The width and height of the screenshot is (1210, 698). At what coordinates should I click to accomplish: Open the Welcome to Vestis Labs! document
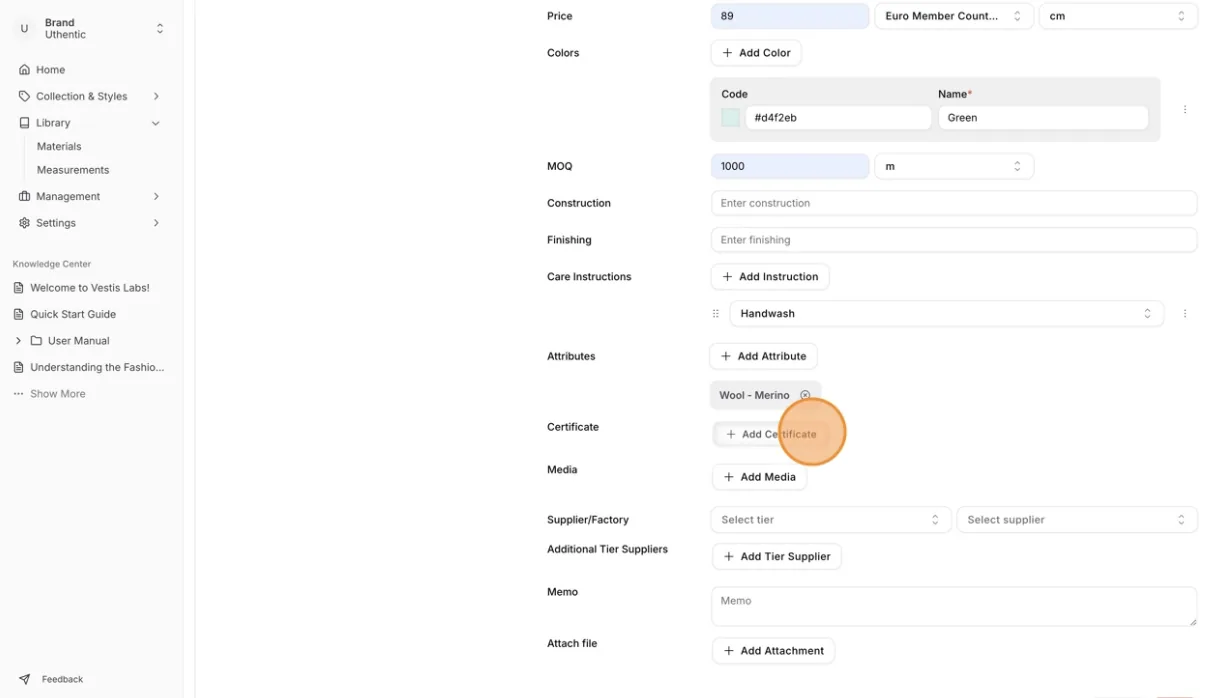89,288
